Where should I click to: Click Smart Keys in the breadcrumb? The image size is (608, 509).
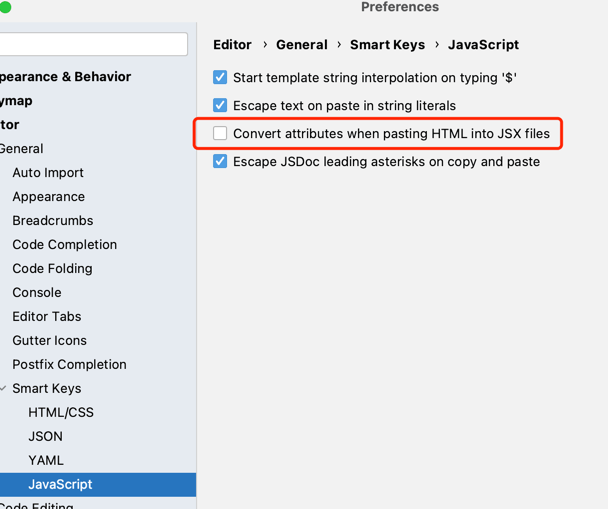(387, 45)
